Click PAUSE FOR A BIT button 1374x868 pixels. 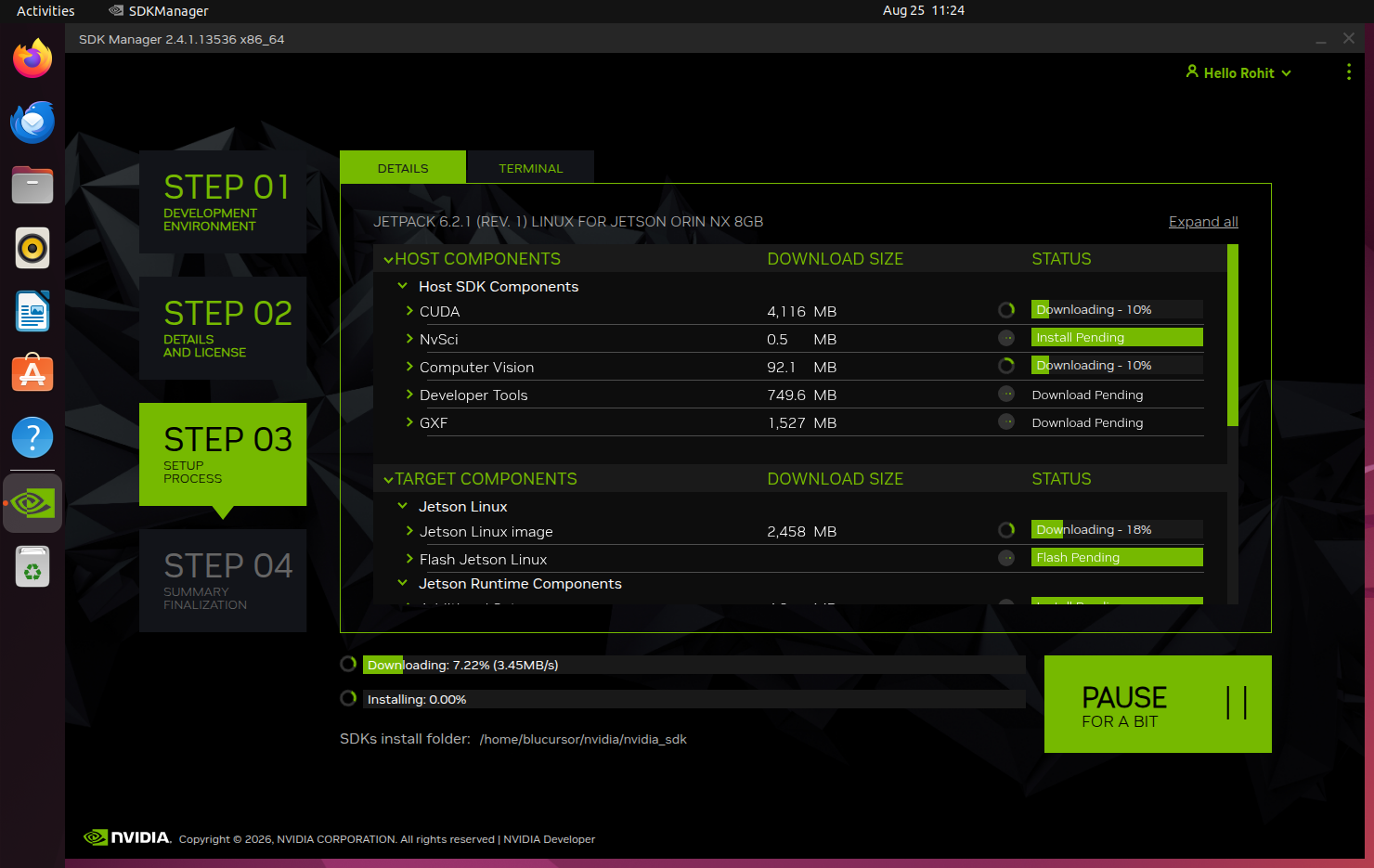(1158, 704)
